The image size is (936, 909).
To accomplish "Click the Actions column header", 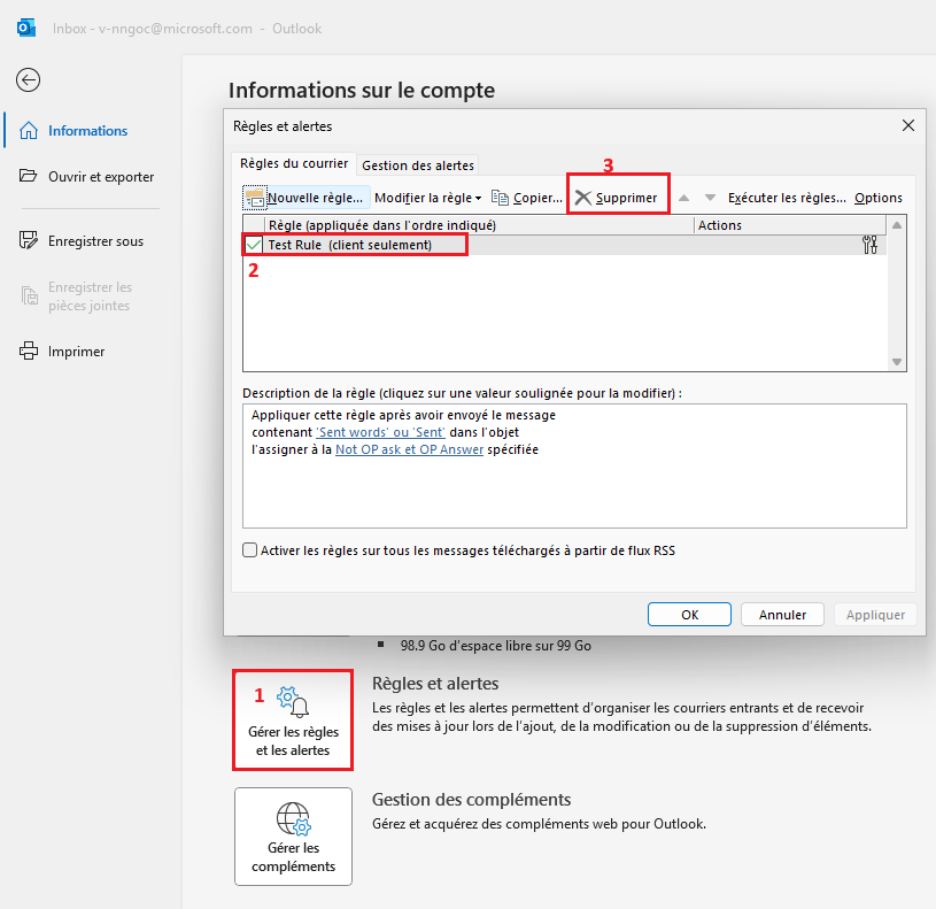I will coord(790,225).
